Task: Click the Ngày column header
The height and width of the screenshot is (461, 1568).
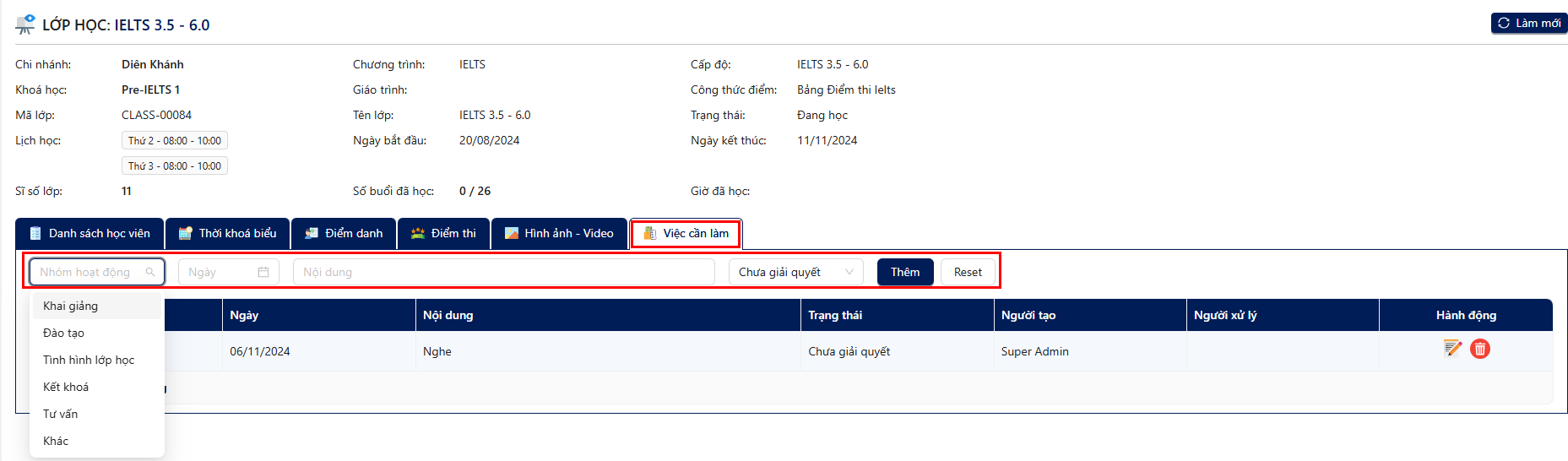Action: click(319, 315)
